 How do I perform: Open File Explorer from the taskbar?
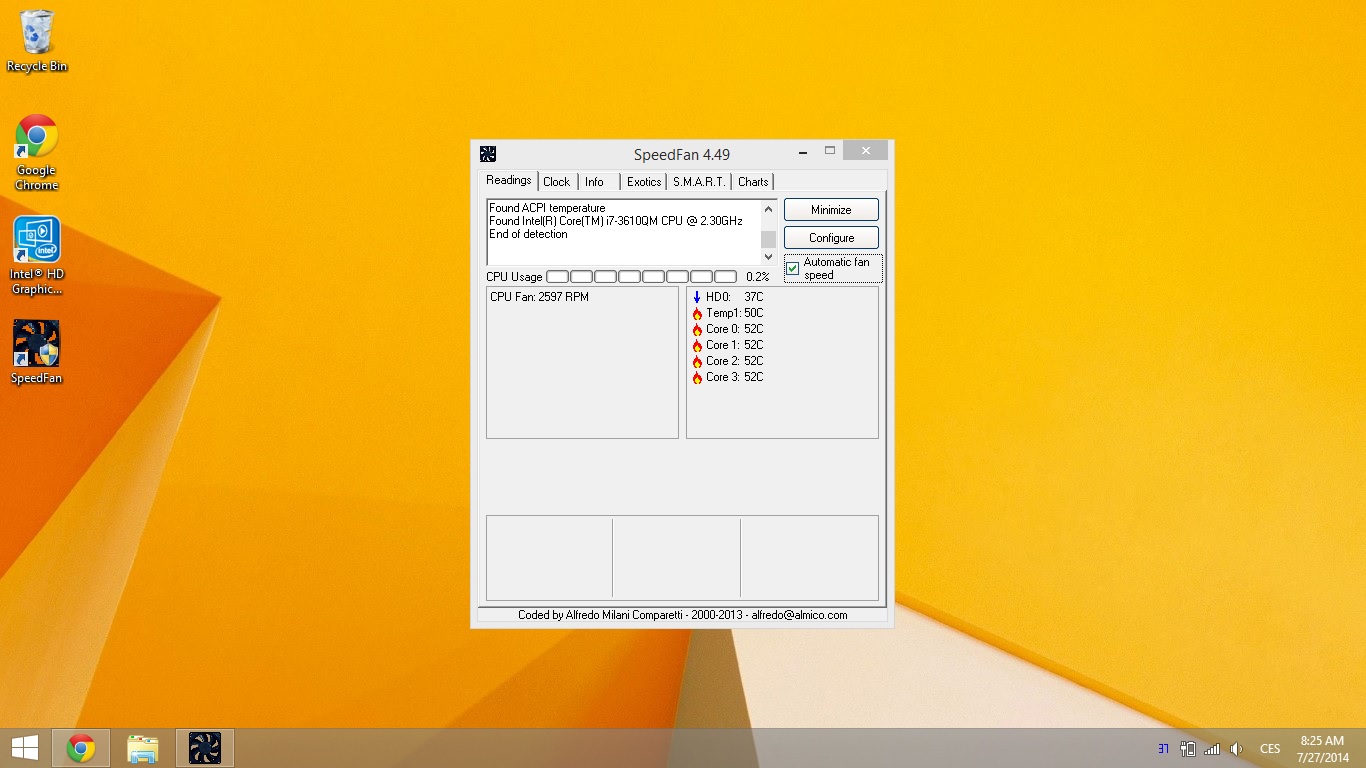pyautogui.click(x=143, y=748)
